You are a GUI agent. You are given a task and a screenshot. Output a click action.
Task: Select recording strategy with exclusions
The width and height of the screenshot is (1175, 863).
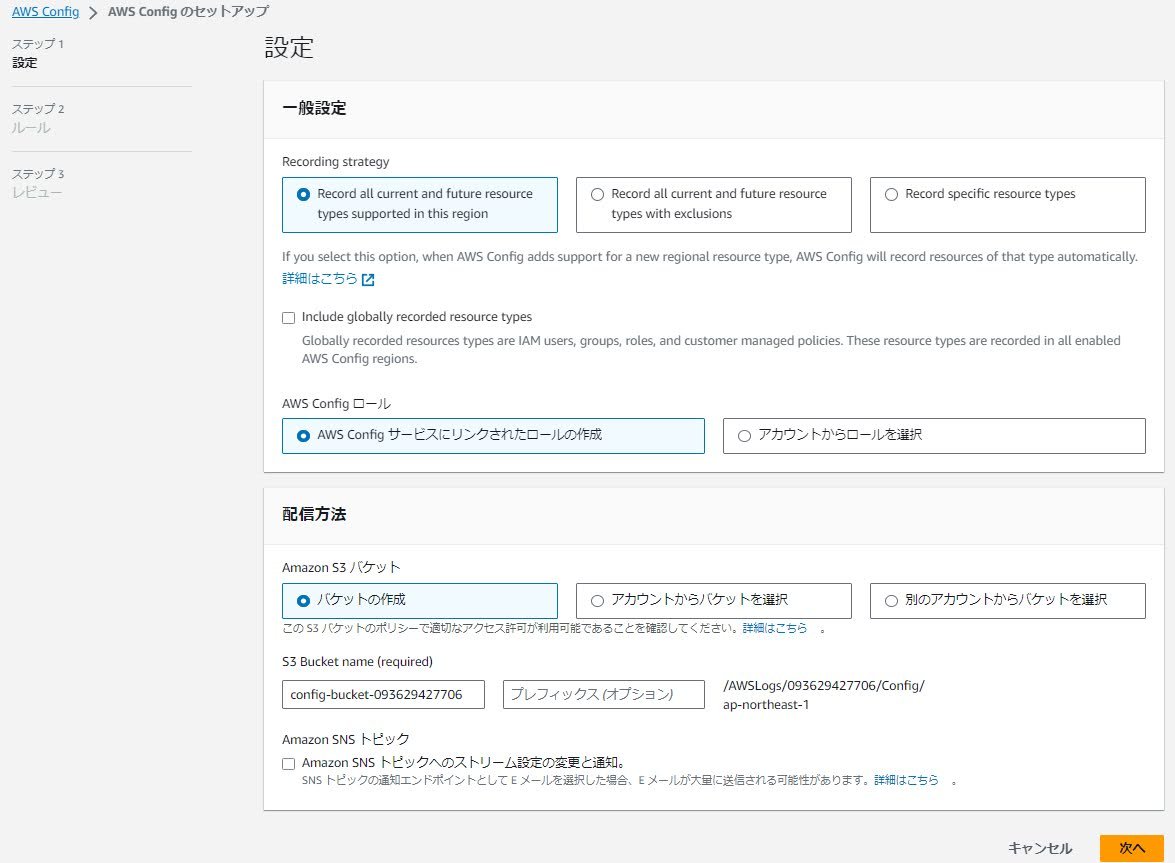(597, 194)
